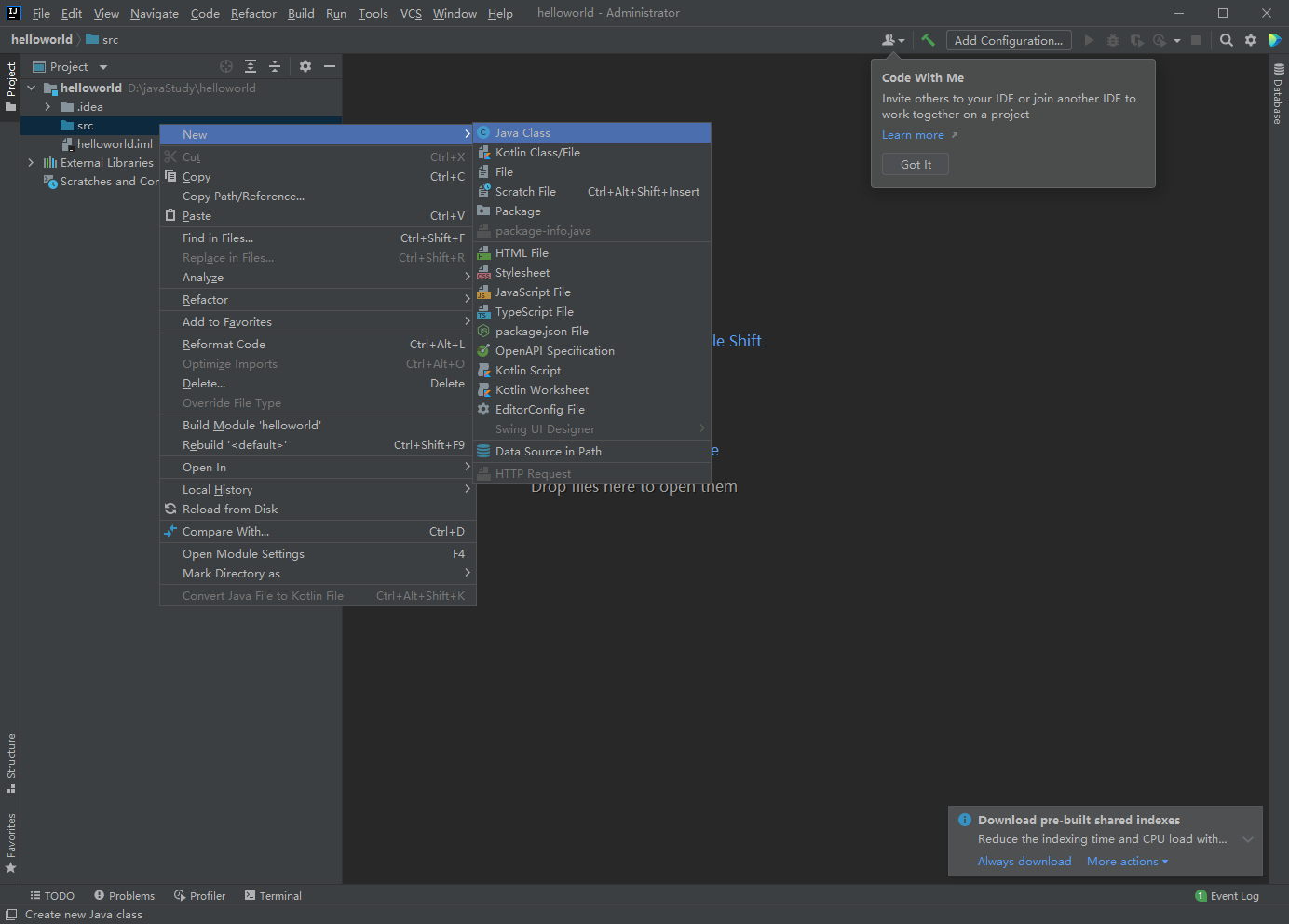Open the Navigate menu in menu bar

[x=155, y=14]
